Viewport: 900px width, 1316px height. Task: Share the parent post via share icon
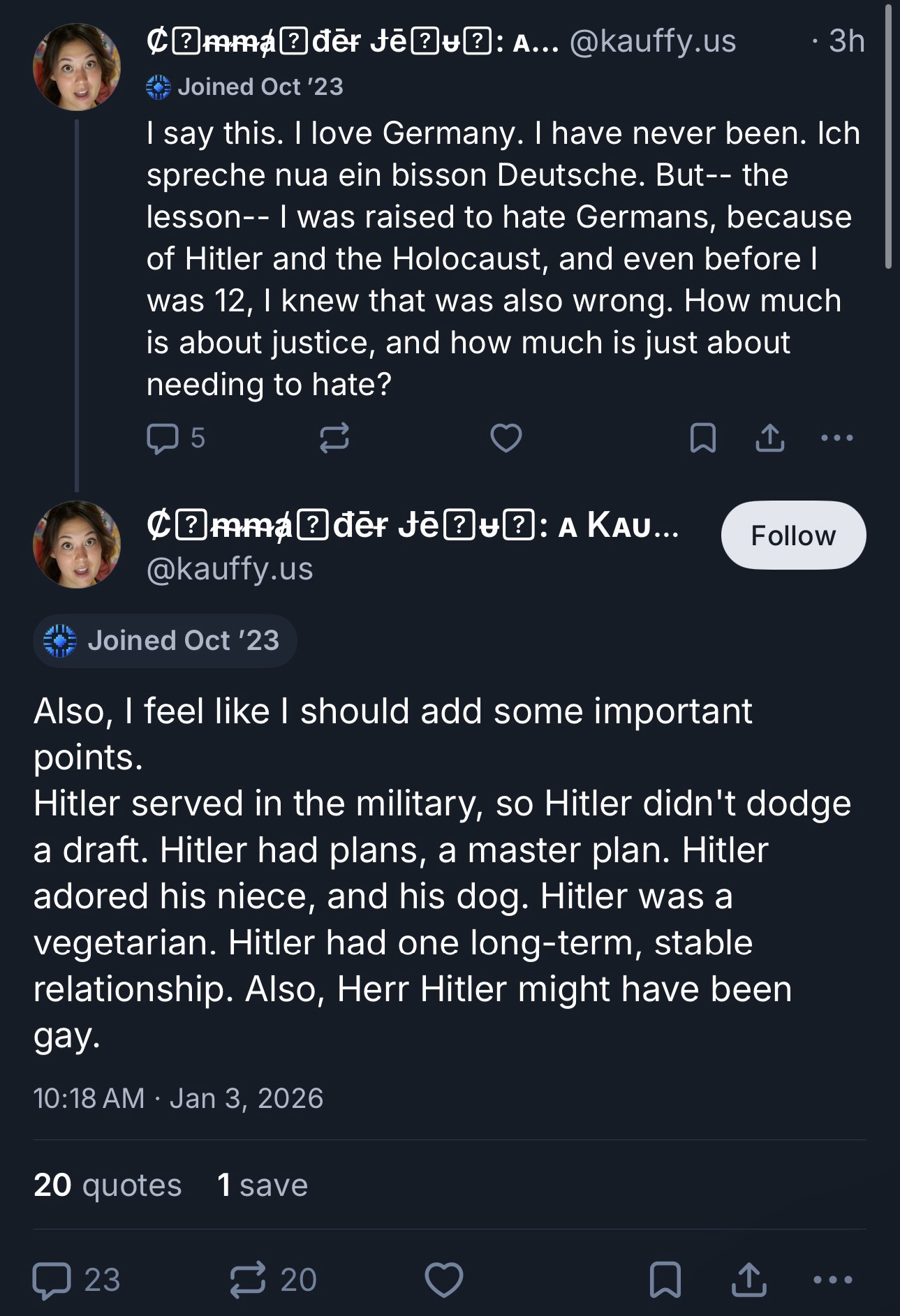[769, 438]
